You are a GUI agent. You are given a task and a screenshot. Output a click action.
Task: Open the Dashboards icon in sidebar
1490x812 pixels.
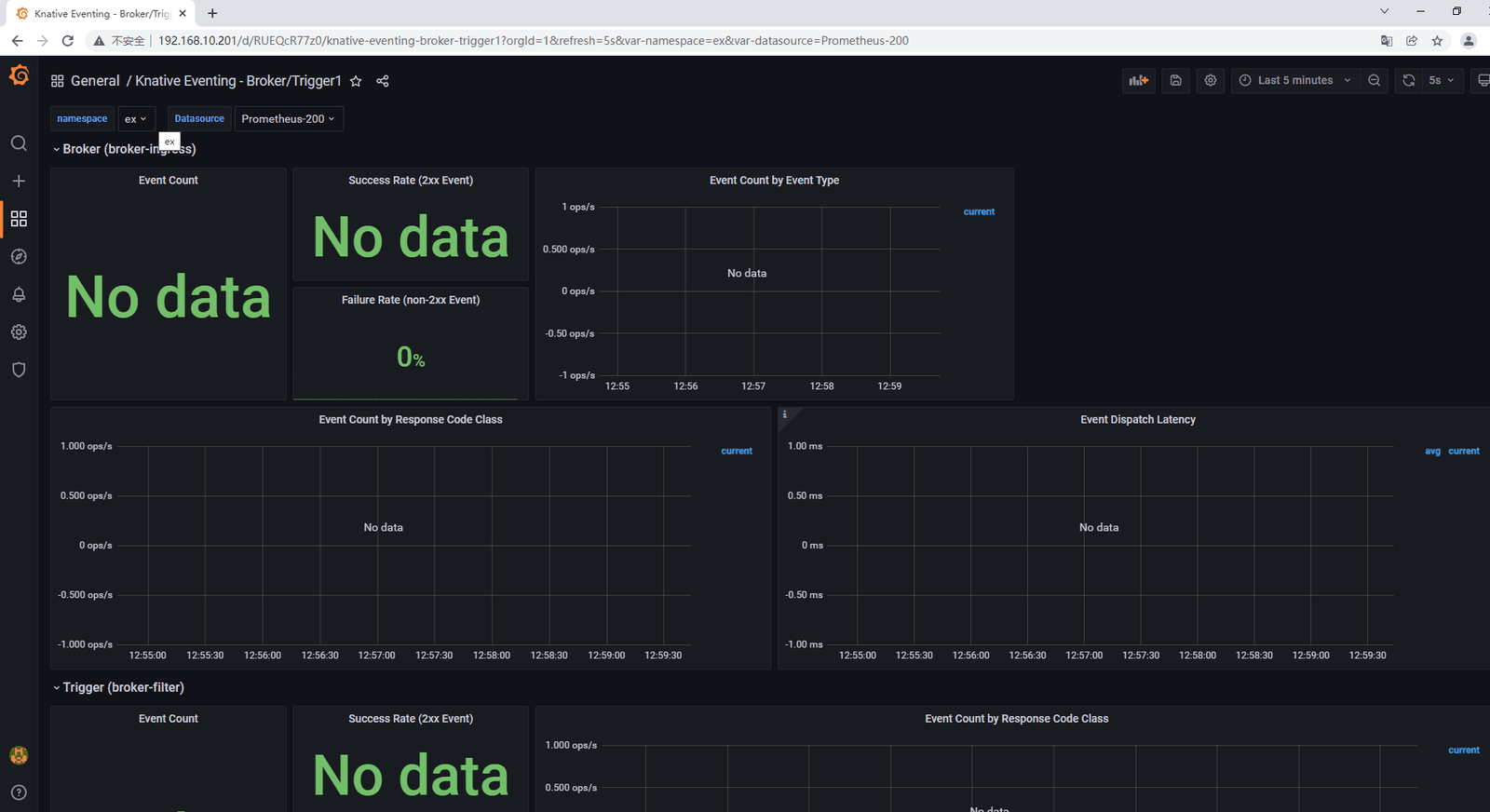19,219
